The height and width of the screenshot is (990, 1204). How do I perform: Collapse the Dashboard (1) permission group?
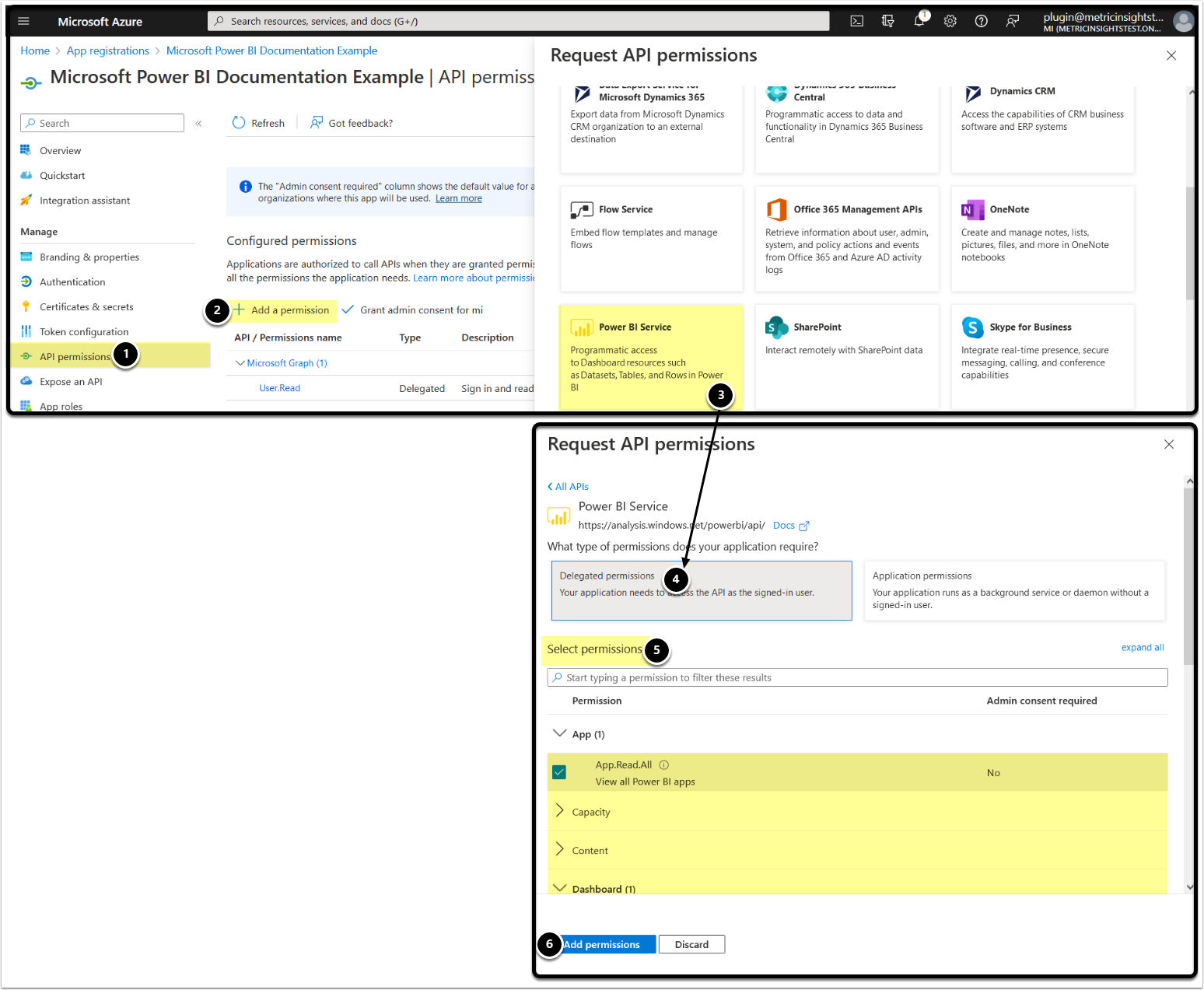coord(559,887)
